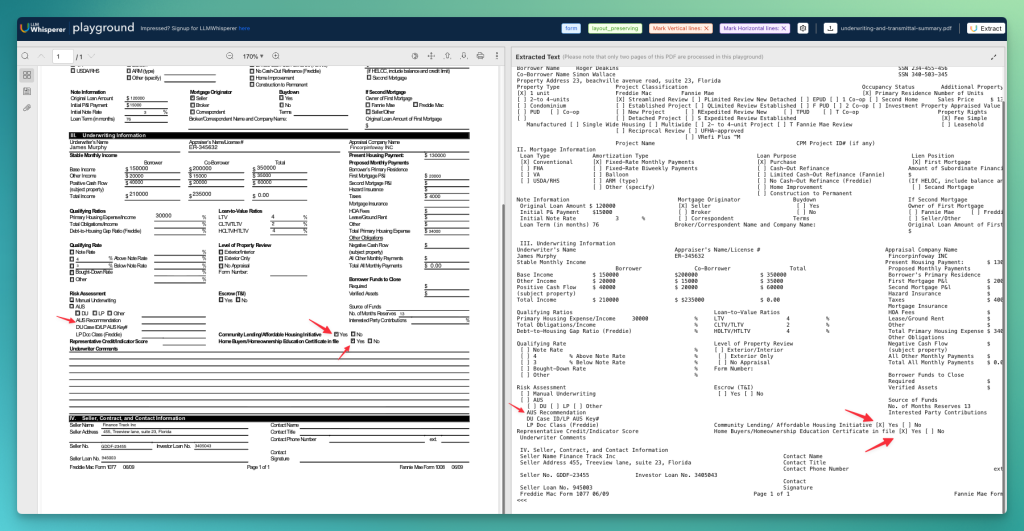The width and height of the screenshot is (1024, 531).
Task: Toggle the Manual Underwriting checkbox
Action: point(72,300)
